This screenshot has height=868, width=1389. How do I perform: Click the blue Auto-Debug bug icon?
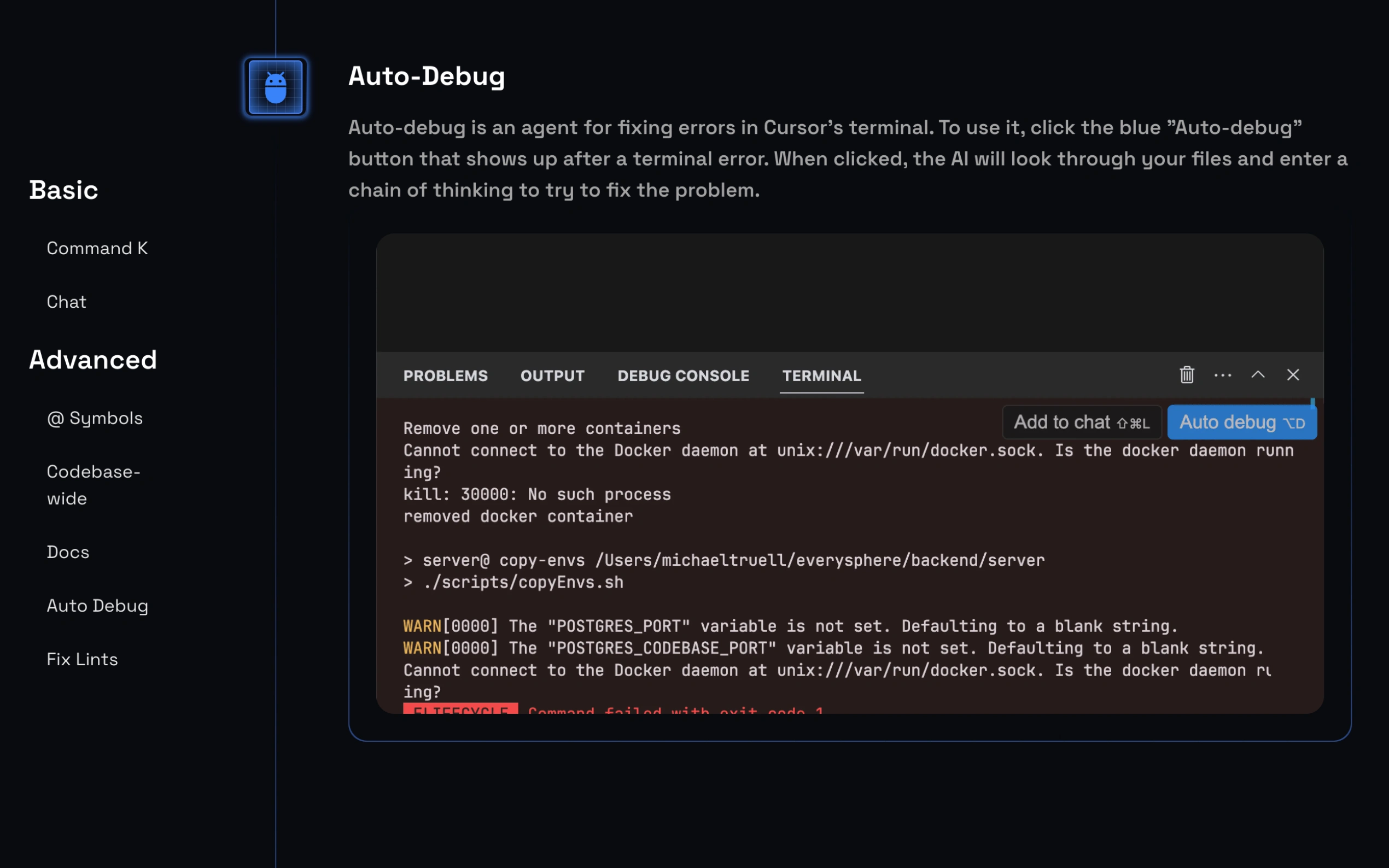coord(275,87)
